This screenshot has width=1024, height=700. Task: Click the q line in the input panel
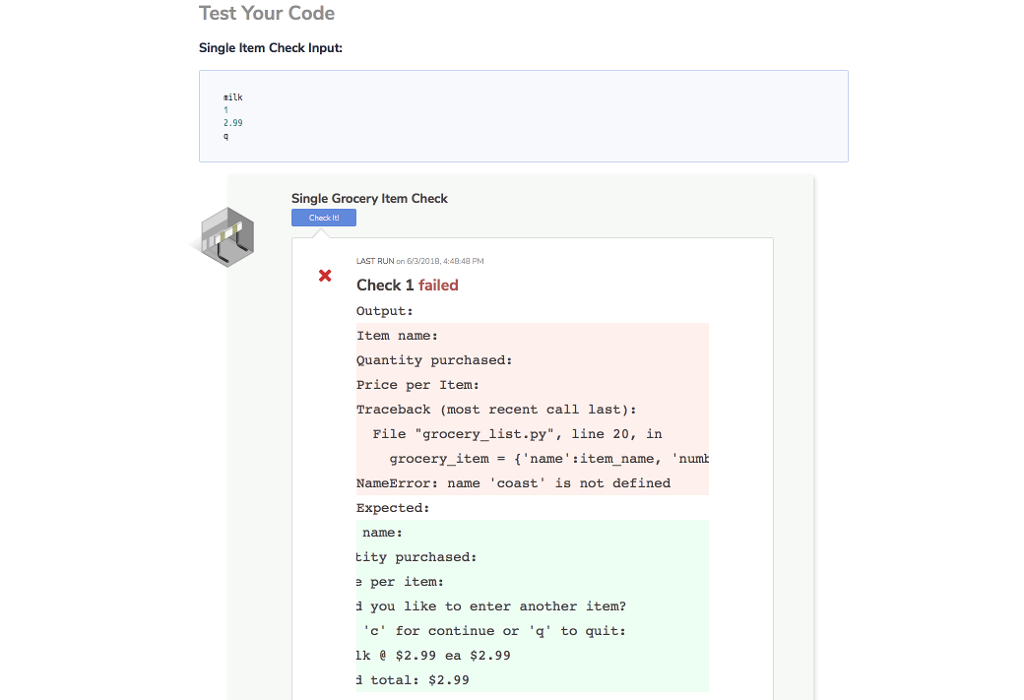pos(226,136)
